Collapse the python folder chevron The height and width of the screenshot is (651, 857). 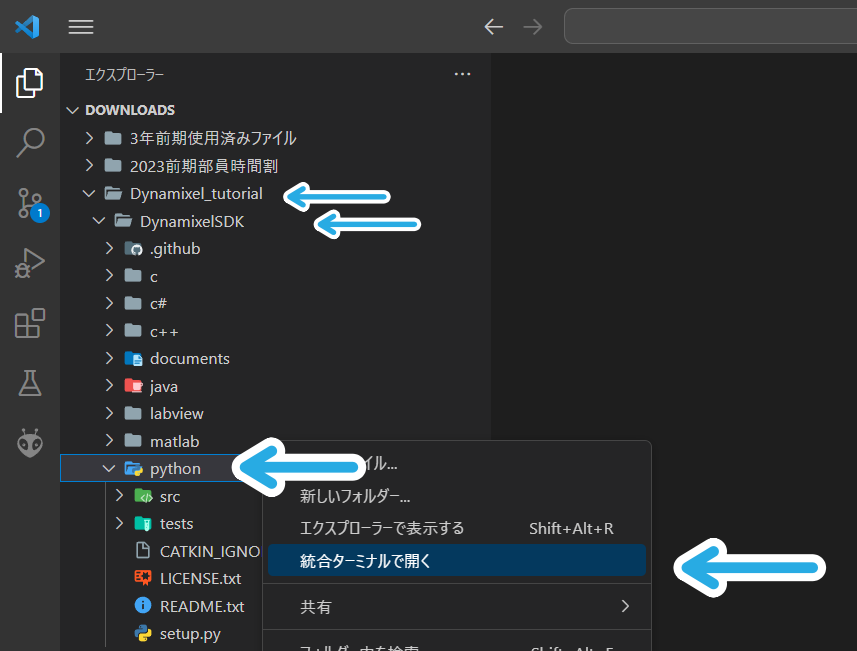(x=109, y=468)
